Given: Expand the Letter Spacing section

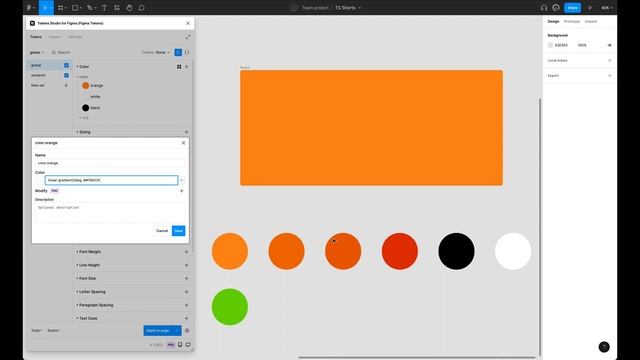Looking at the screenshot, I should (x=91, y=292).
